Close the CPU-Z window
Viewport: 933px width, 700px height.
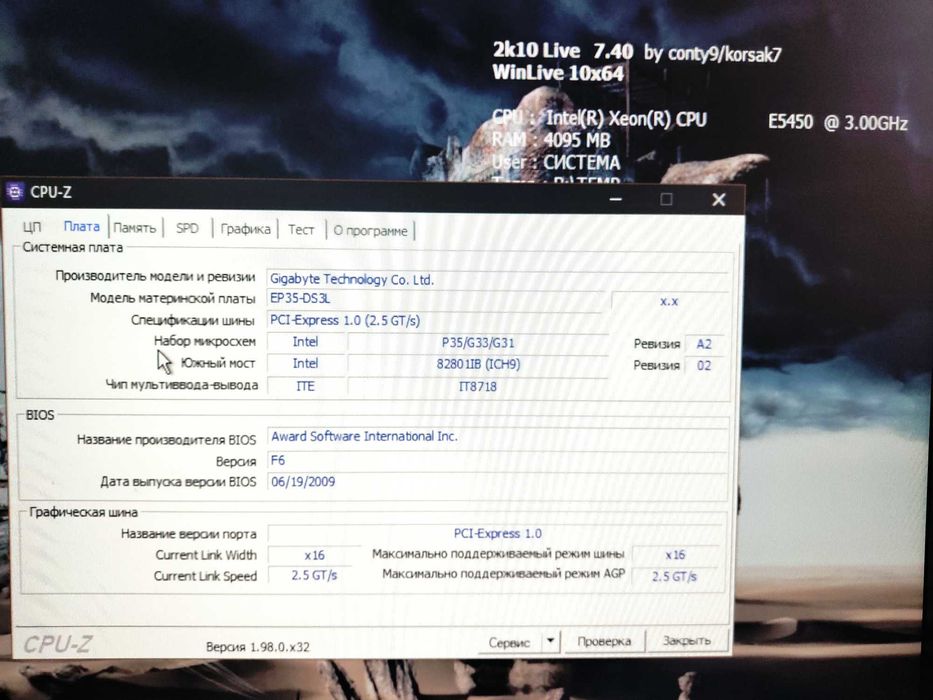click(719, 199)
